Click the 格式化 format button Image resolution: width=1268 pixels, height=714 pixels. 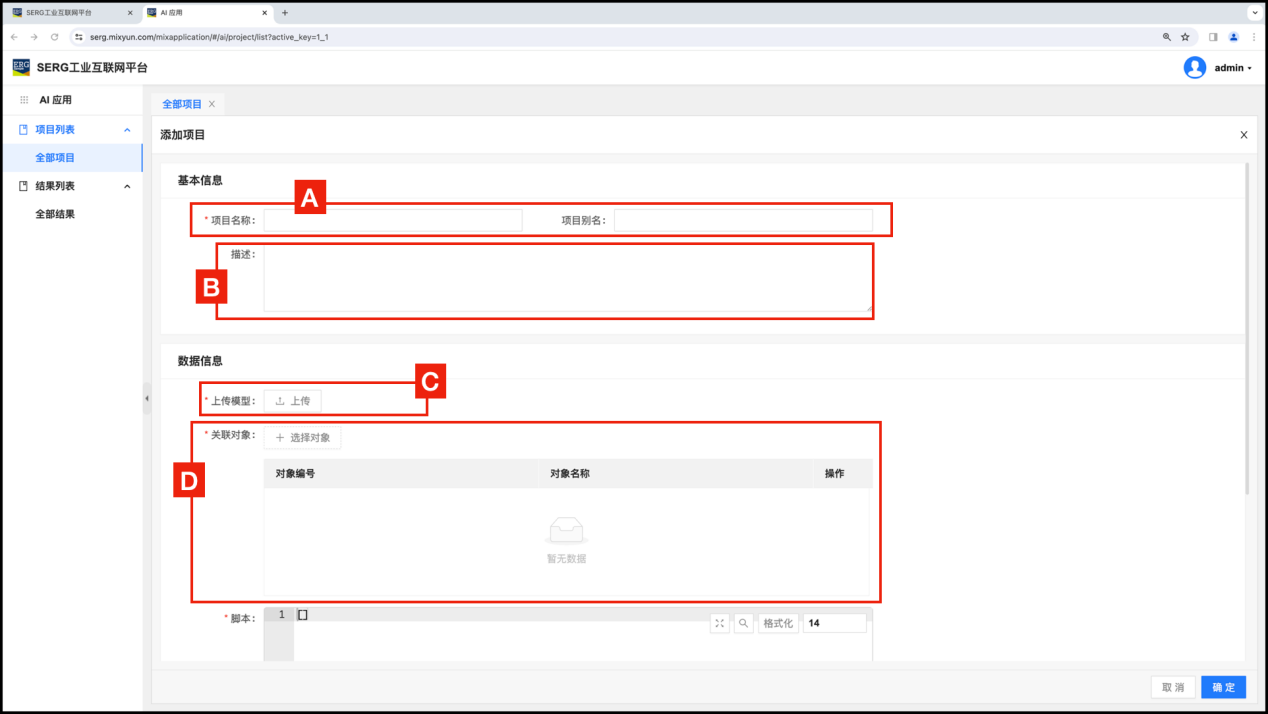778,623
